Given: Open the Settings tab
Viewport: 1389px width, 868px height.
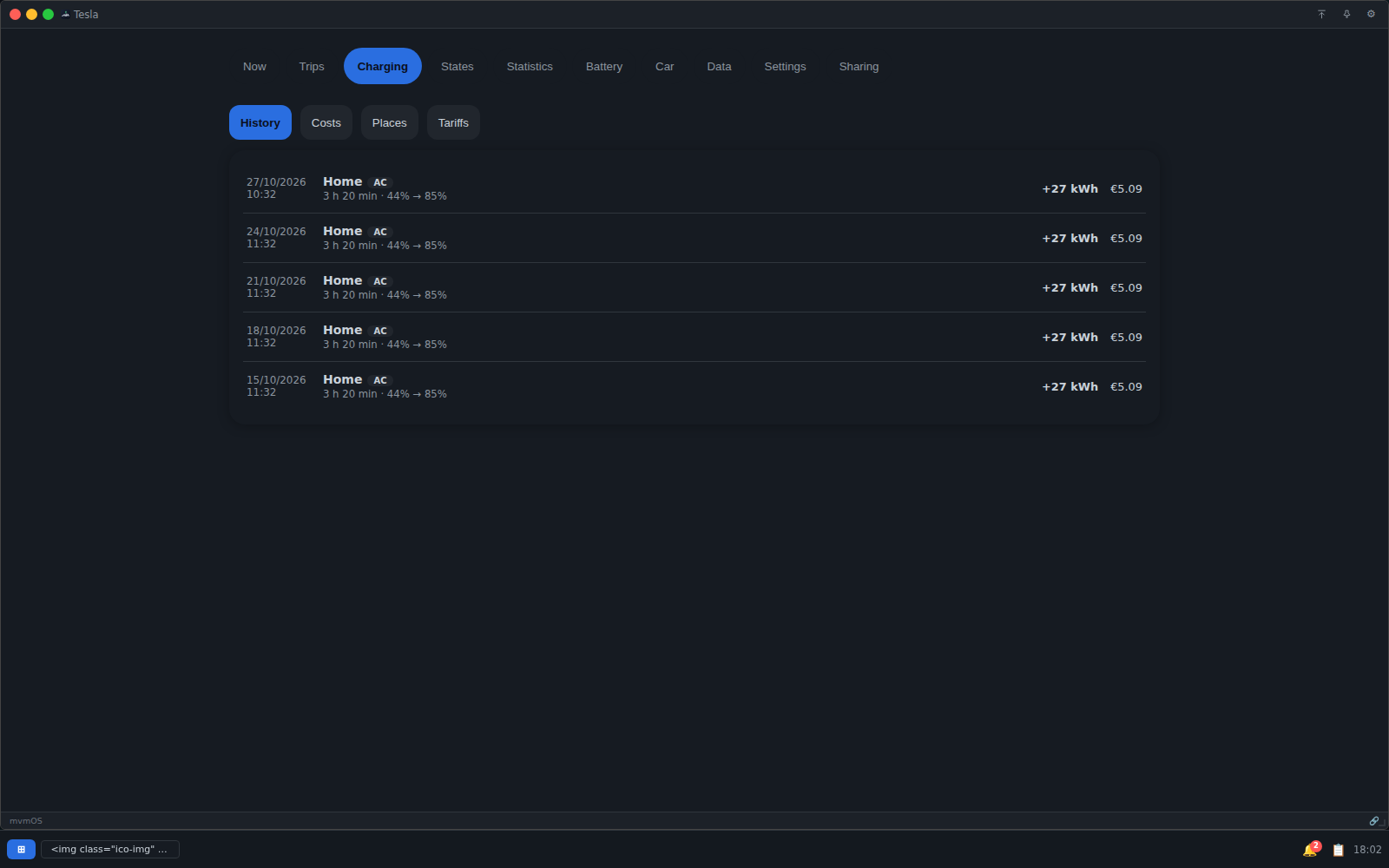Looking at the screenshot, I should pos(786,66).
